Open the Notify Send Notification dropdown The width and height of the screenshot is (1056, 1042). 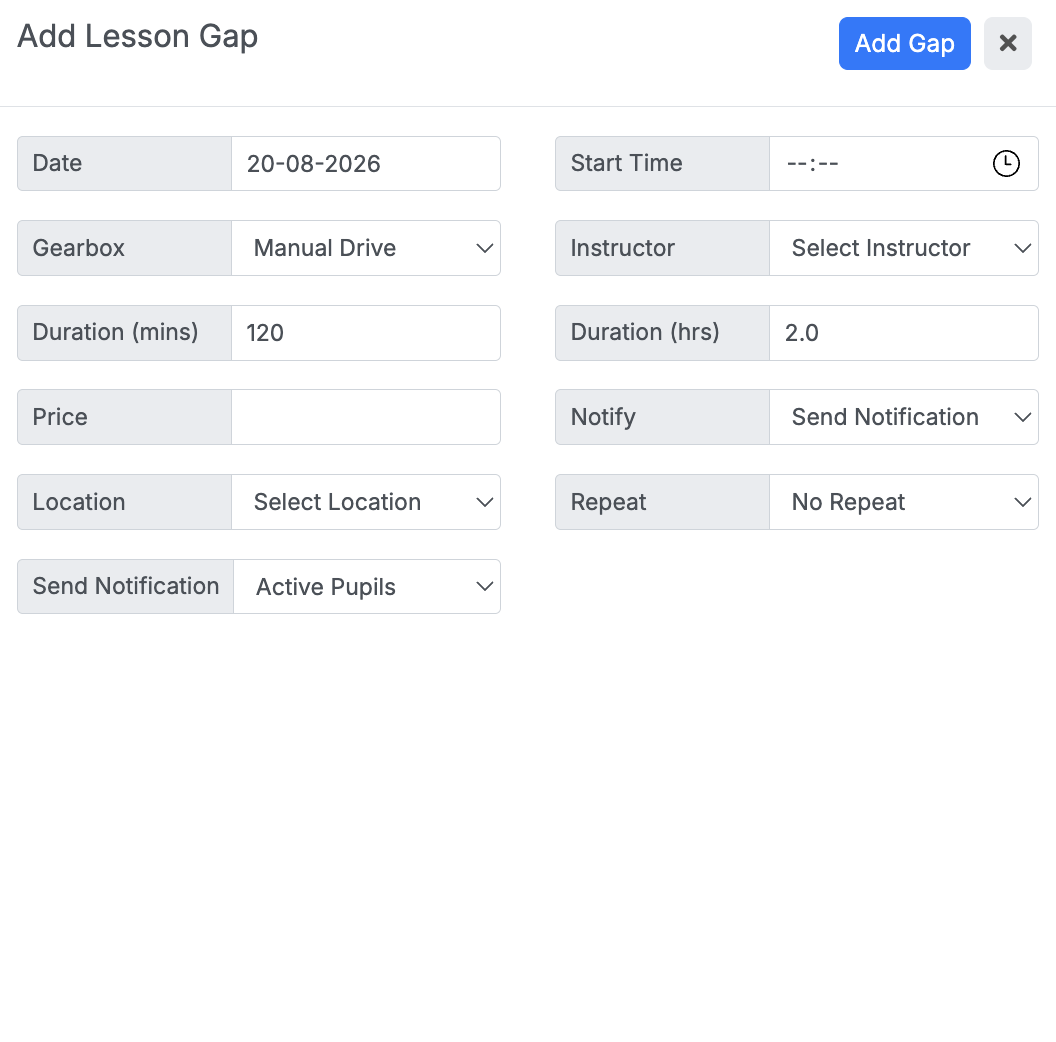pyautogui.click(x=904, y=417)
